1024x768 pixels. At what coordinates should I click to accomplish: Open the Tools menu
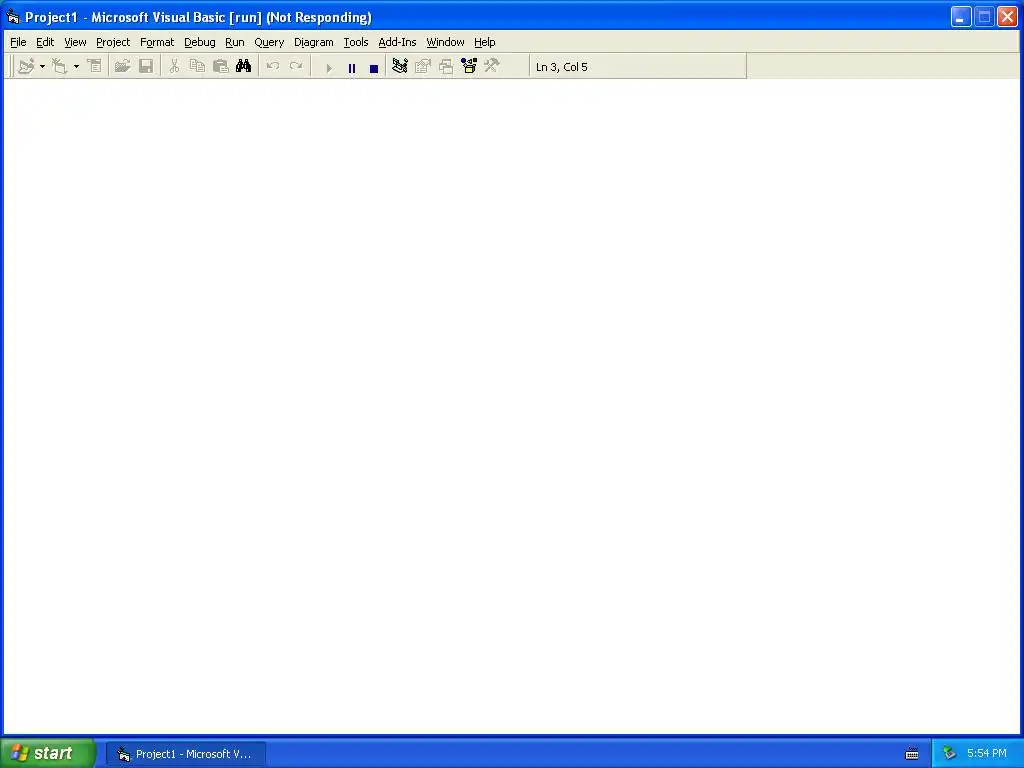356,42
